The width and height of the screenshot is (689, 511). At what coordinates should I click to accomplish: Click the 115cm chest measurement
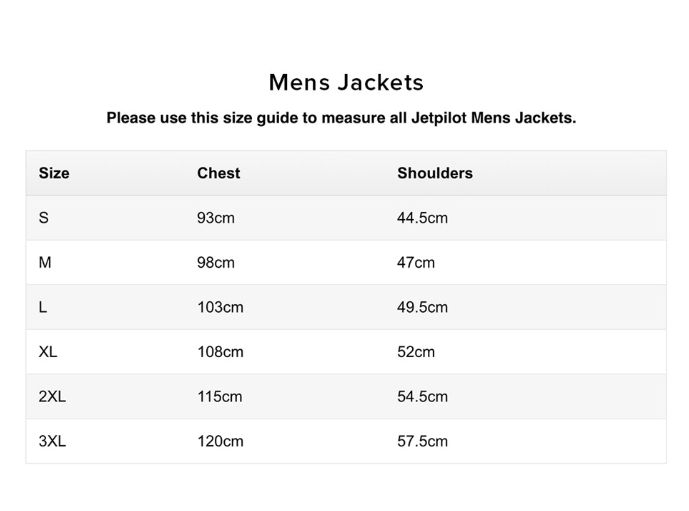(x=219, y=397)
